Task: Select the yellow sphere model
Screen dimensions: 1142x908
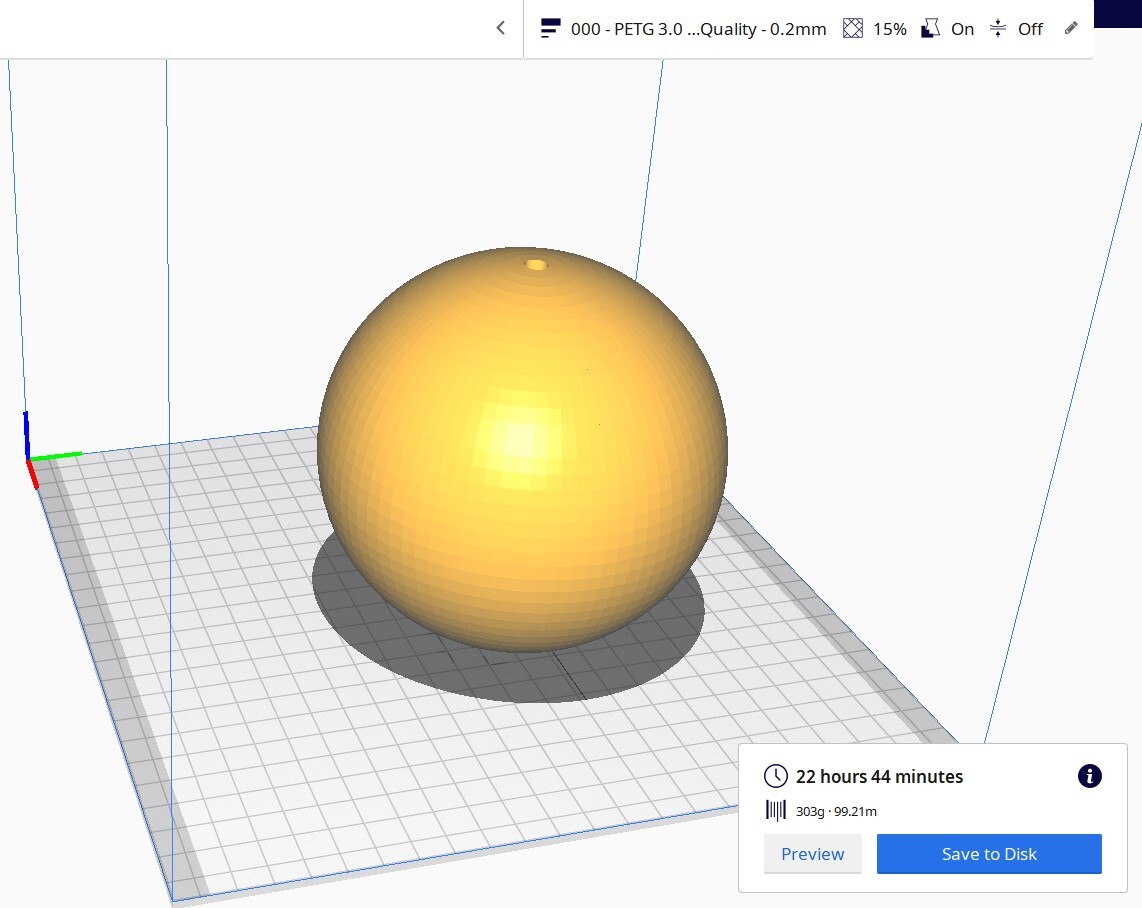Action: pyautogui.click(x=522, y=449)
